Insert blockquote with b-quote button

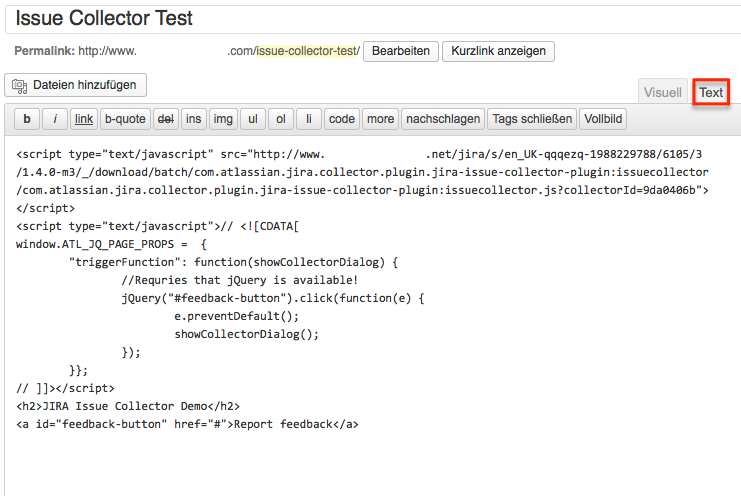point(125,119)
